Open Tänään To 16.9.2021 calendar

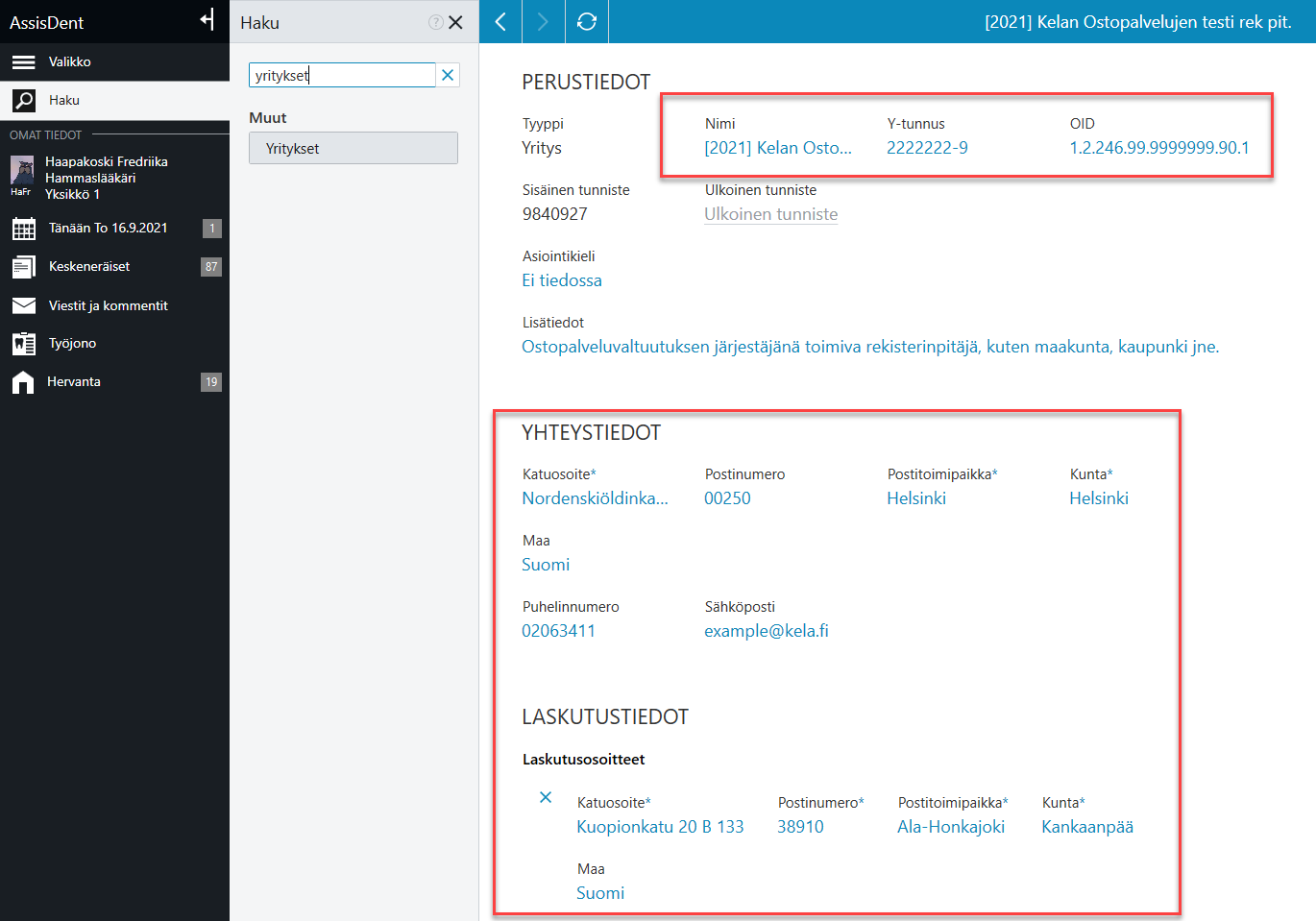point(114,228)
